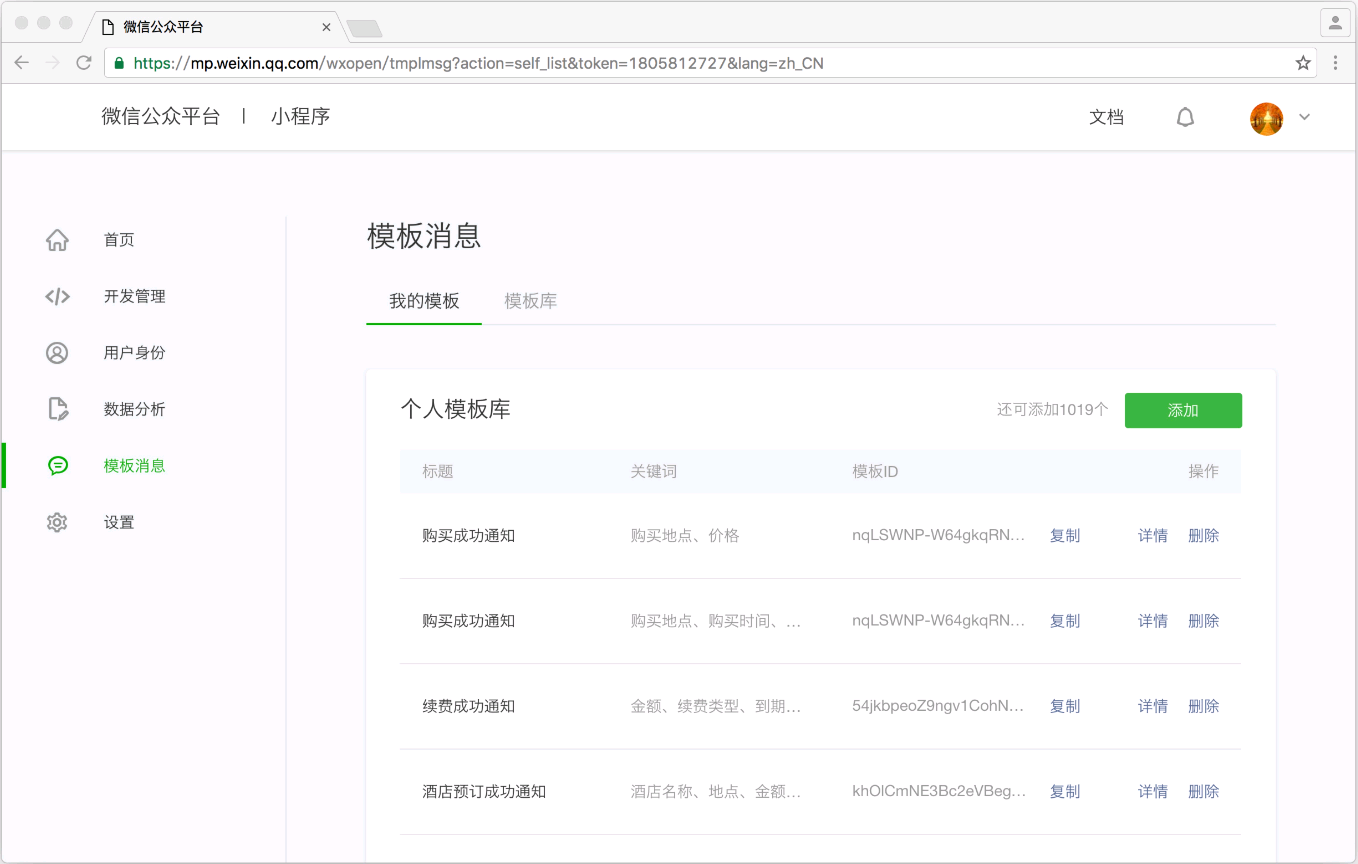Close the 微信公众平台 browser tab
The image size is (1358, 864).
click(x=326, y=27)
